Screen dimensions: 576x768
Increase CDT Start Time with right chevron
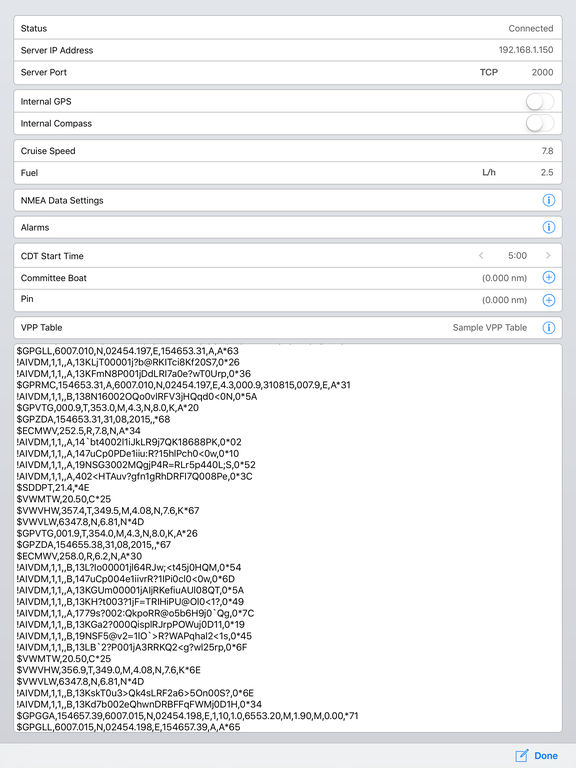[x=548, y=256]
